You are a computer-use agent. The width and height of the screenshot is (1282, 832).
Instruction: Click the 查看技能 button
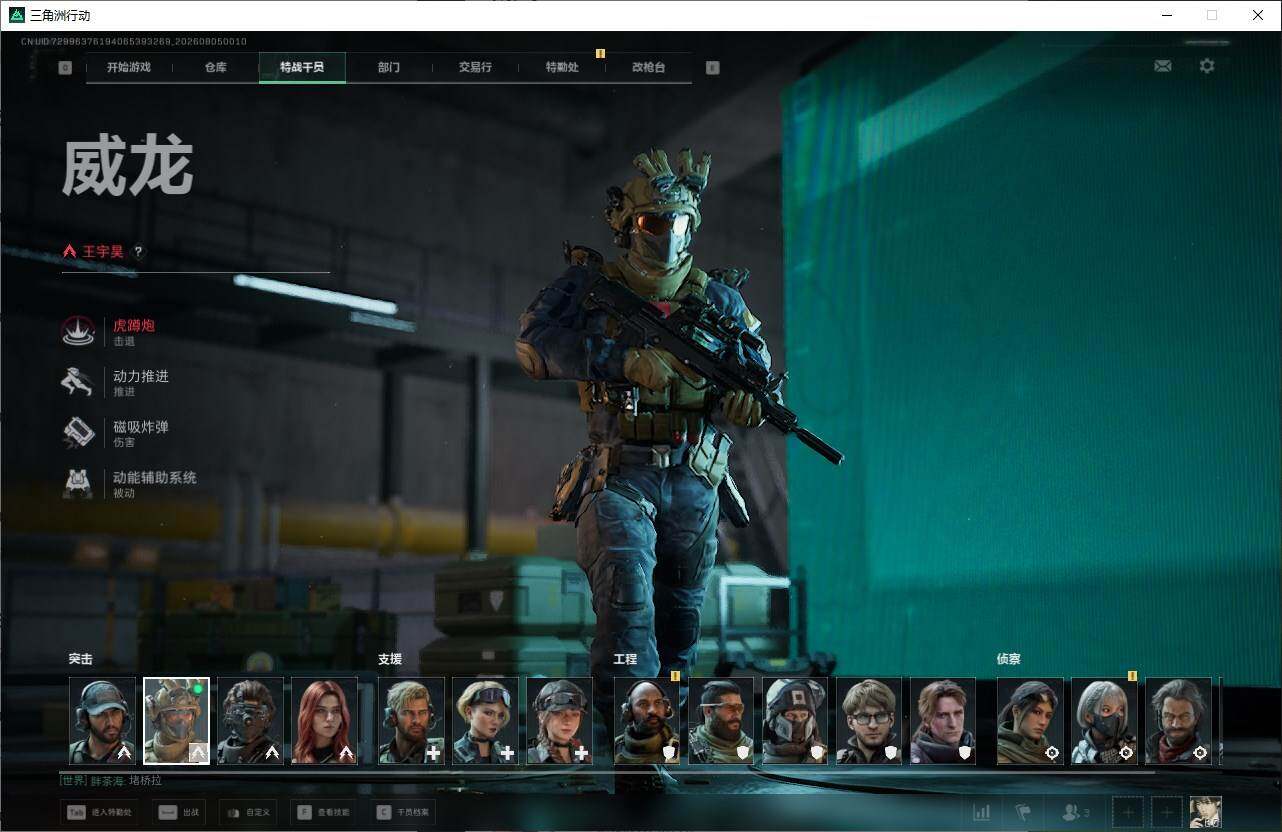(324, 812)
